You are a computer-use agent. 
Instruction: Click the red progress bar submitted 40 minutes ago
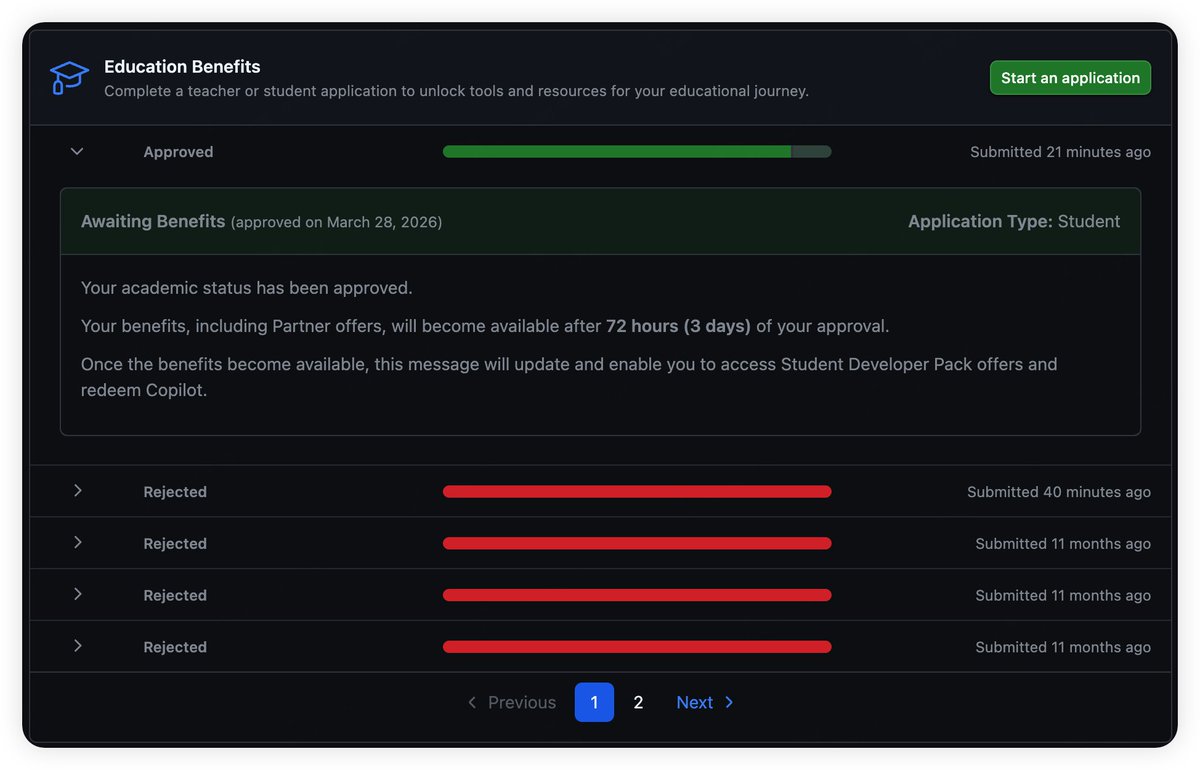click(x=637, y=492)
